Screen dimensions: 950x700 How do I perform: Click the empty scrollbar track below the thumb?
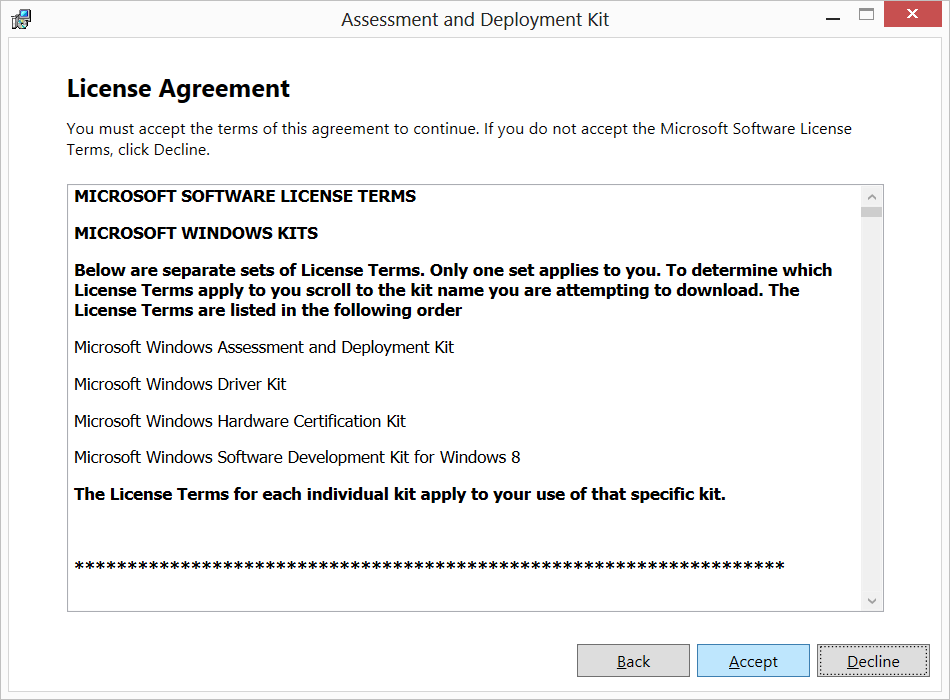871,400
